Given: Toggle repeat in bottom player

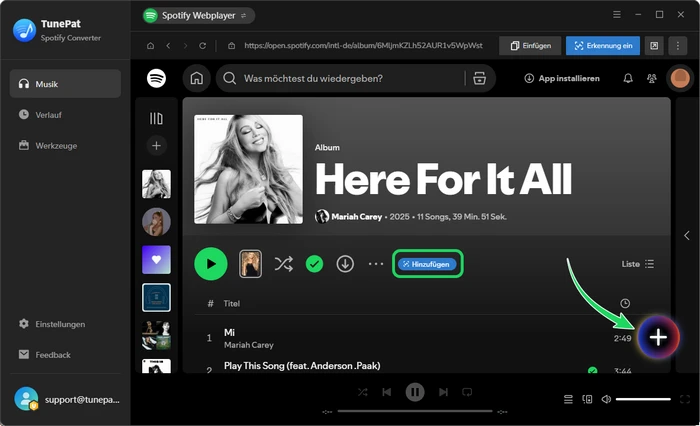Looking at the screenshot, I should click(467, 392).
